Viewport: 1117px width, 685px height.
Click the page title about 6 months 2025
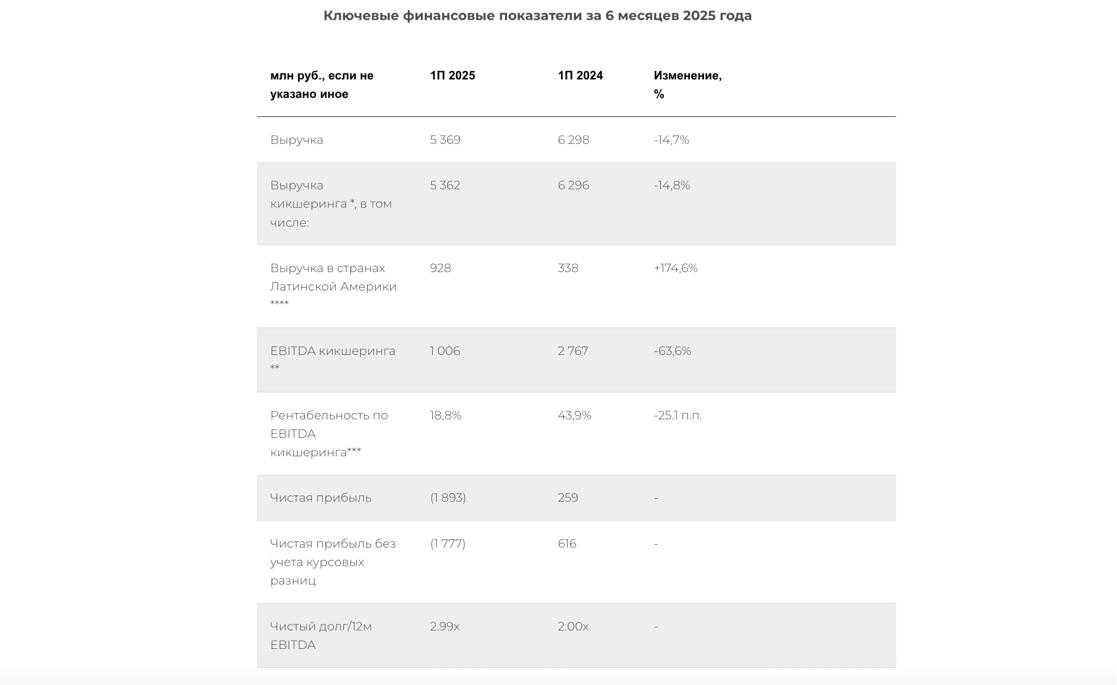click(537, 16)
